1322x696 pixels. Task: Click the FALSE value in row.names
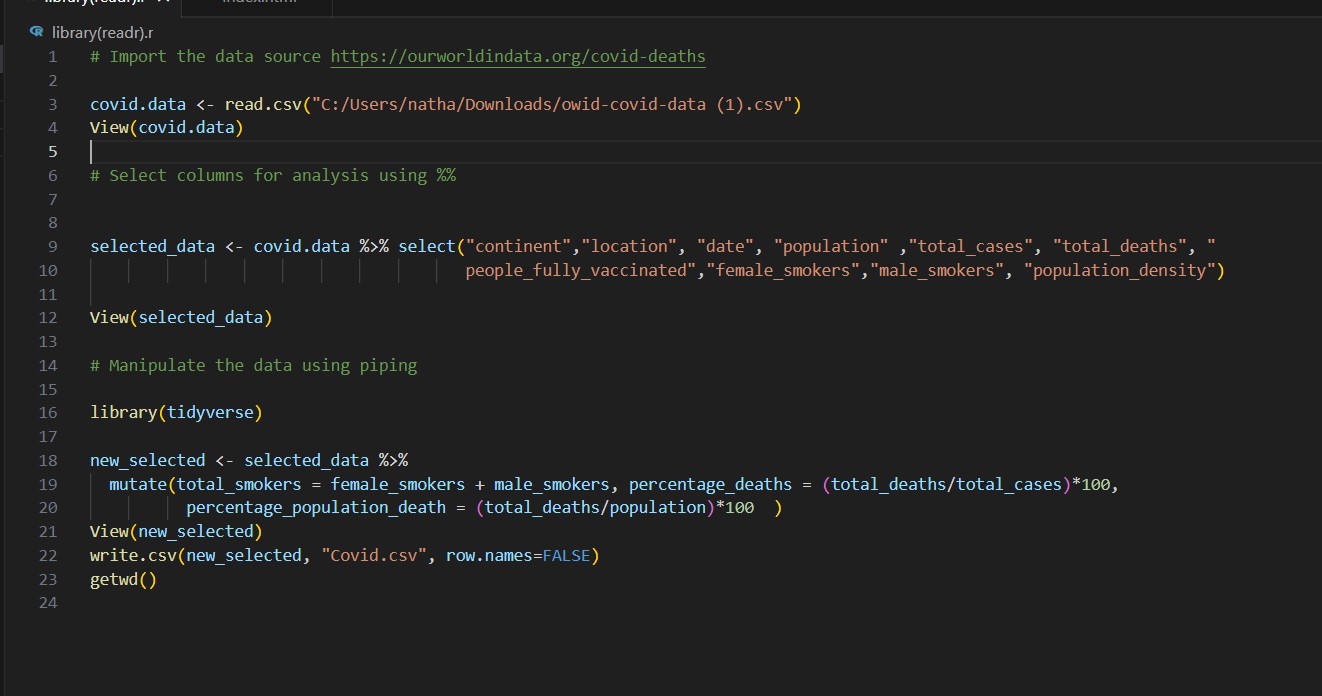point(565,555)
